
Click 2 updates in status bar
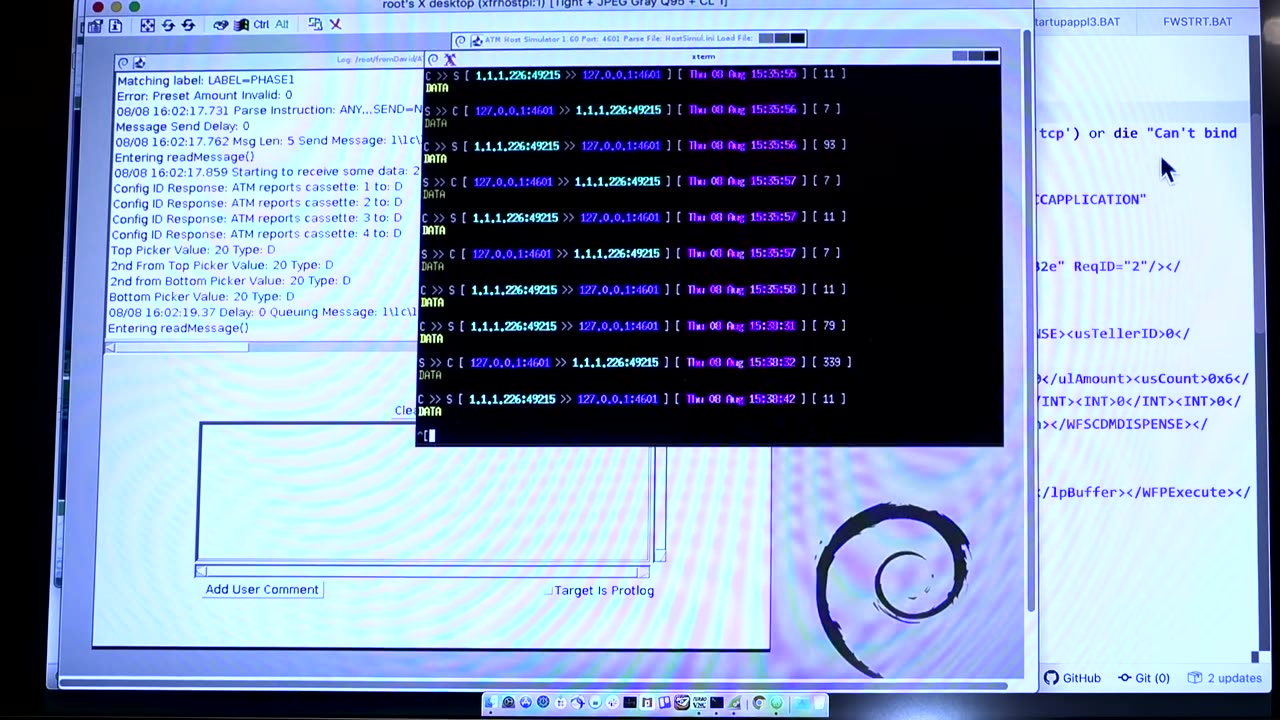(x=1225, y=678)
